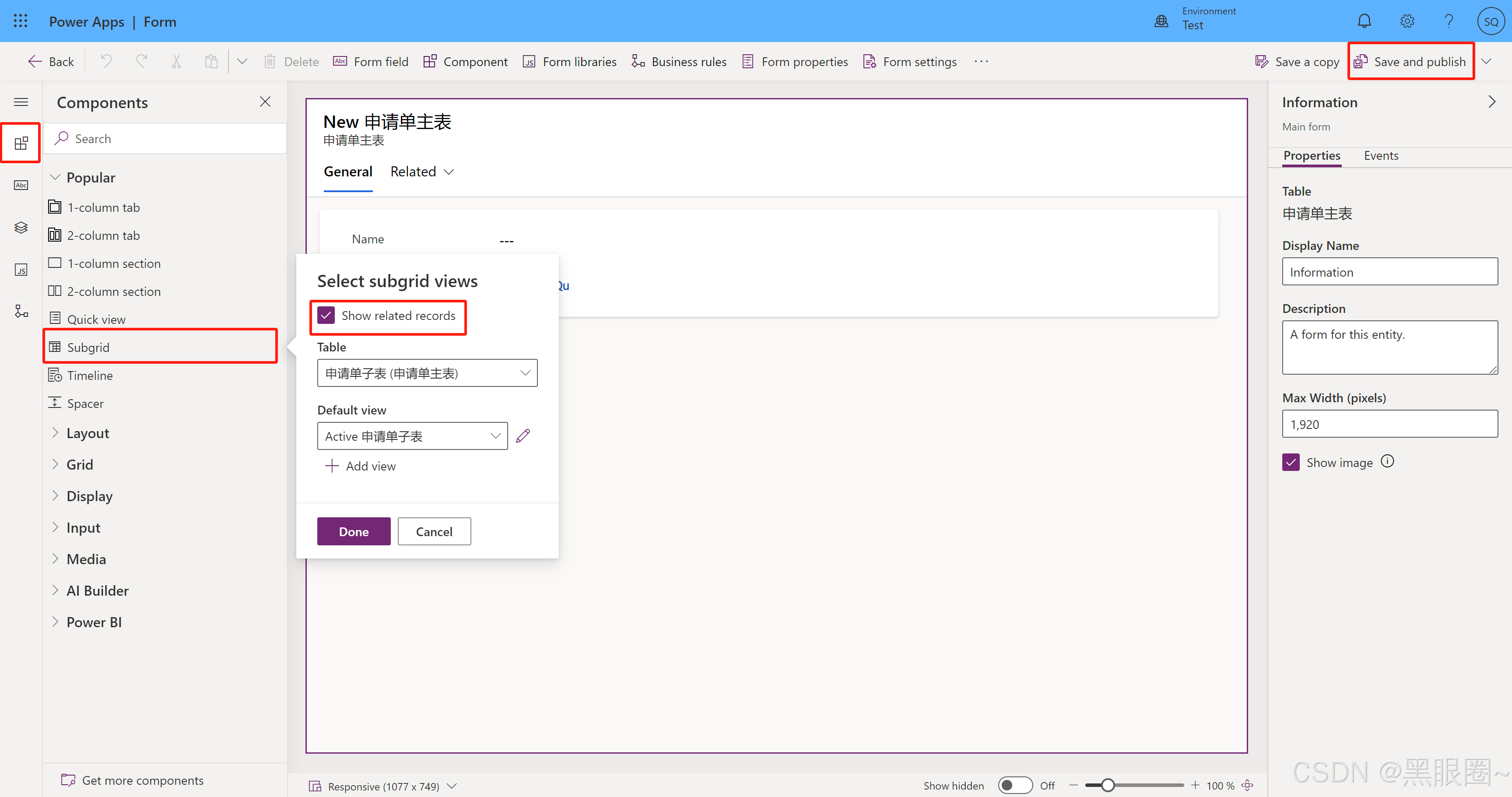1512x797 pixels.
Task: Open the Related tab menu on the form
Action: coord(422,172)
